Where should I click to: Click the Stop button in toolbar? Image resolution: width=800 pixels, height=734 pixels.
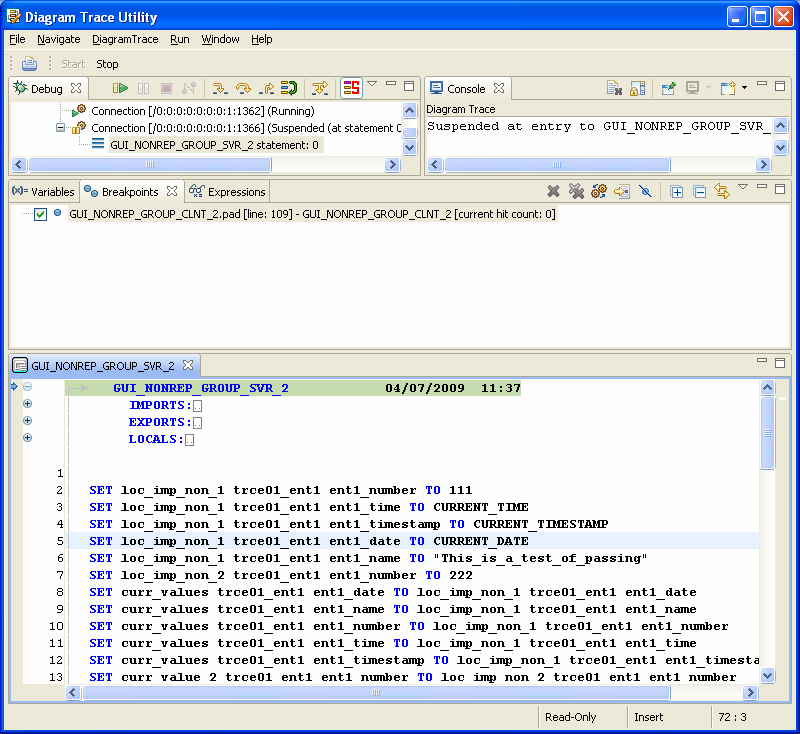pyautogui.click(x=107, y=64)
